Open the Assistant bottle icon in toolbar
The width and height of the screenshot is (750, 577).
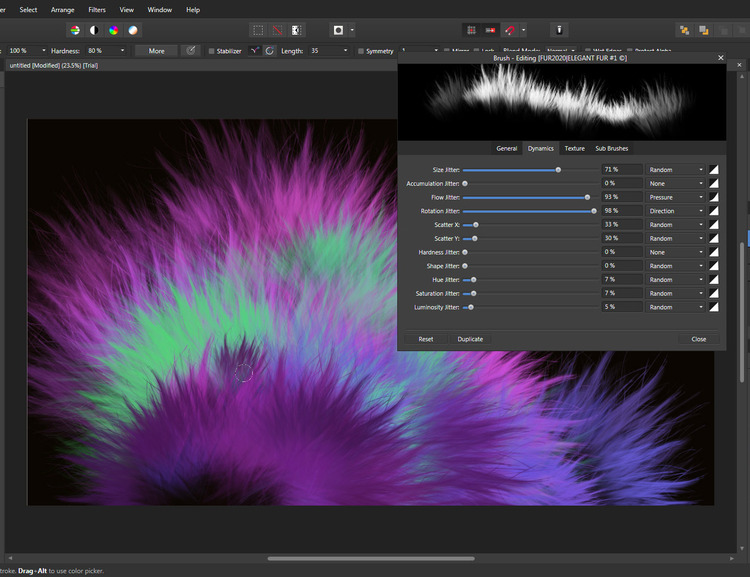561,30
